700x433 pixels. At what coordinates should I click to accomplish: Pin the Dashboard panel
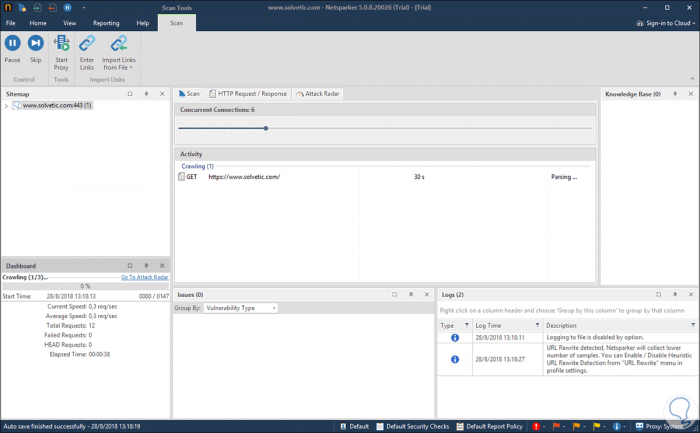pos(146,266)
